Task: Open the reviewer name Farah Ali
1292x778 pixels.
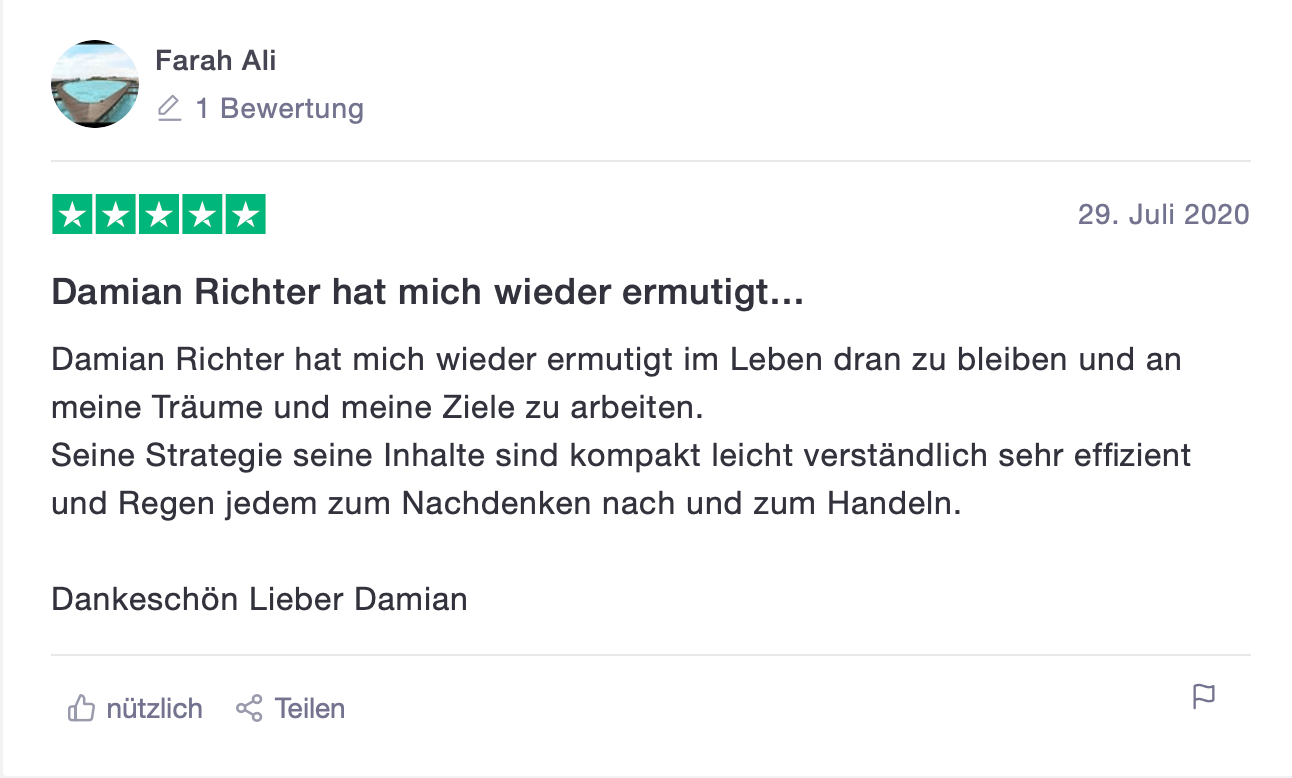Action: (215, 61)
